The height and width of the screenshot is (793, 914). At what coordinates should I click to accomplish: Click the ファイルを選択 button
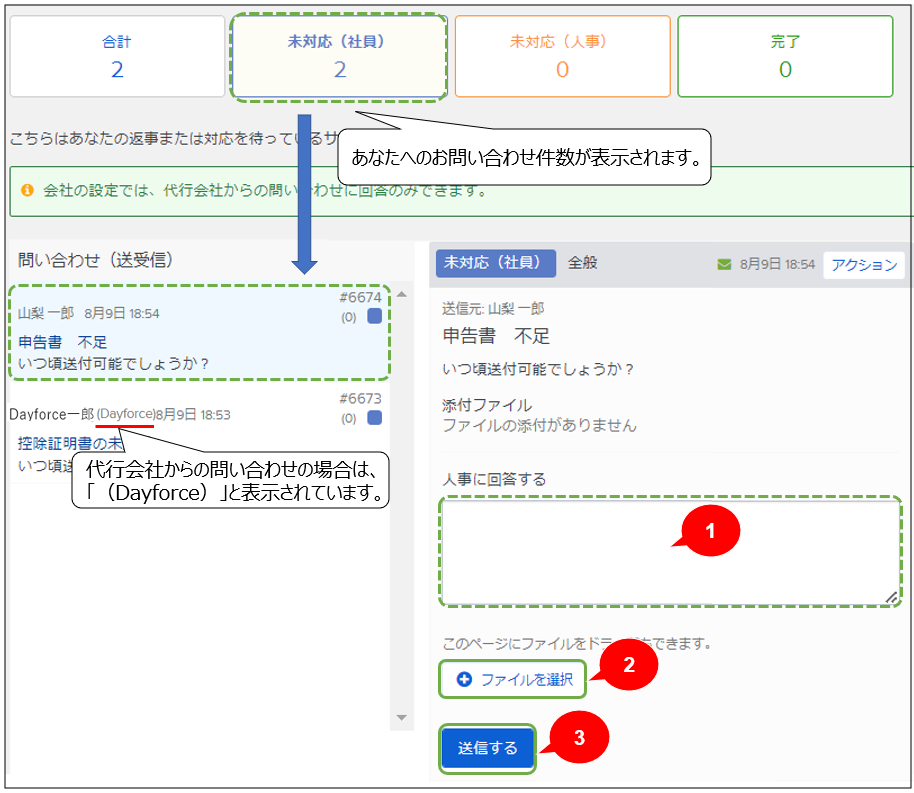[x=515, y=679]
